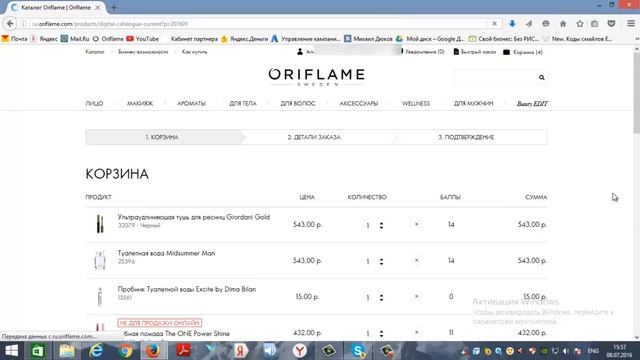Click the search magnifier icon on Oriflame
The image size is (640, 360).
coord(541,77)
